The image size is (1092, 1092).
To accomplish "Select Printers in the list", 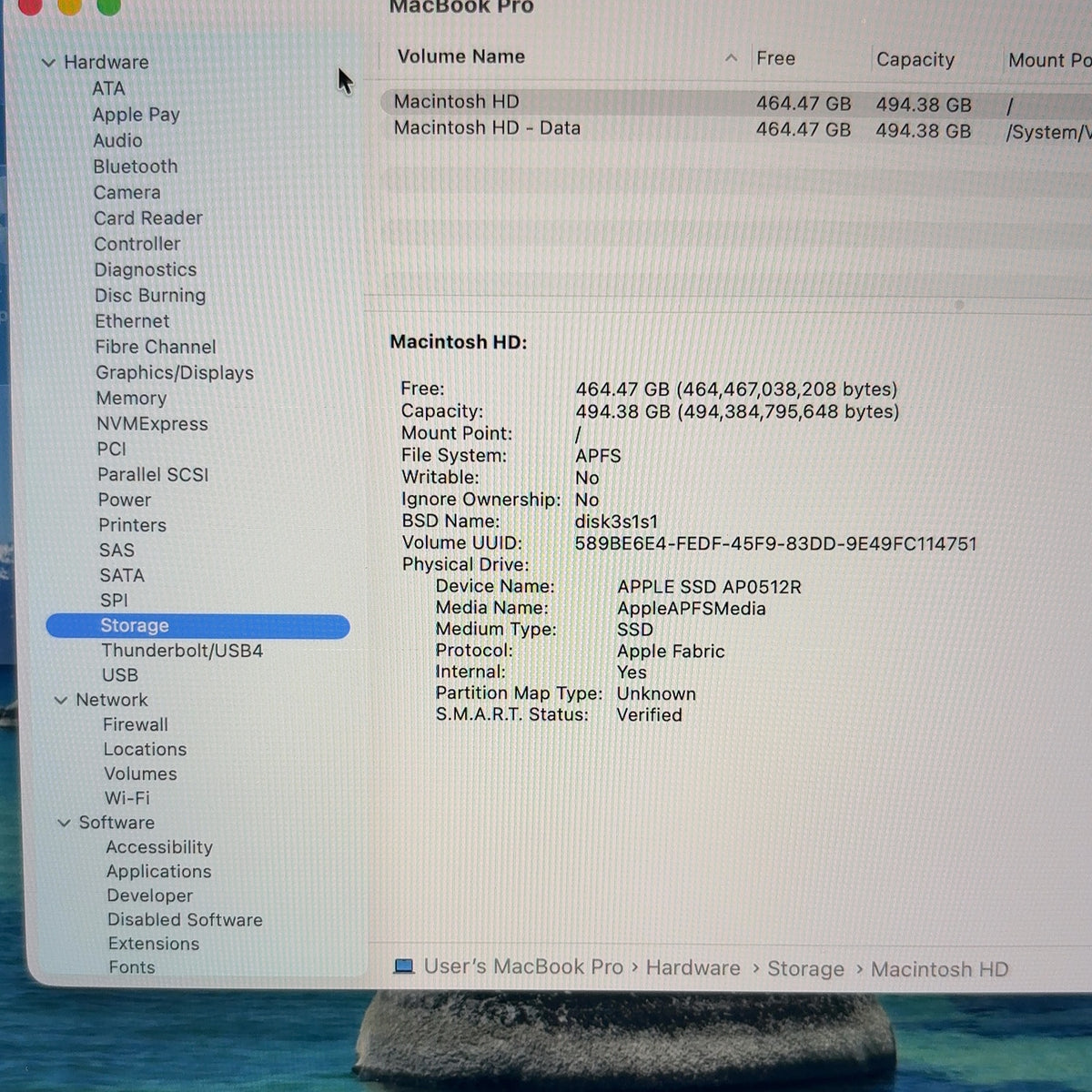I will (x=132, y=525).
